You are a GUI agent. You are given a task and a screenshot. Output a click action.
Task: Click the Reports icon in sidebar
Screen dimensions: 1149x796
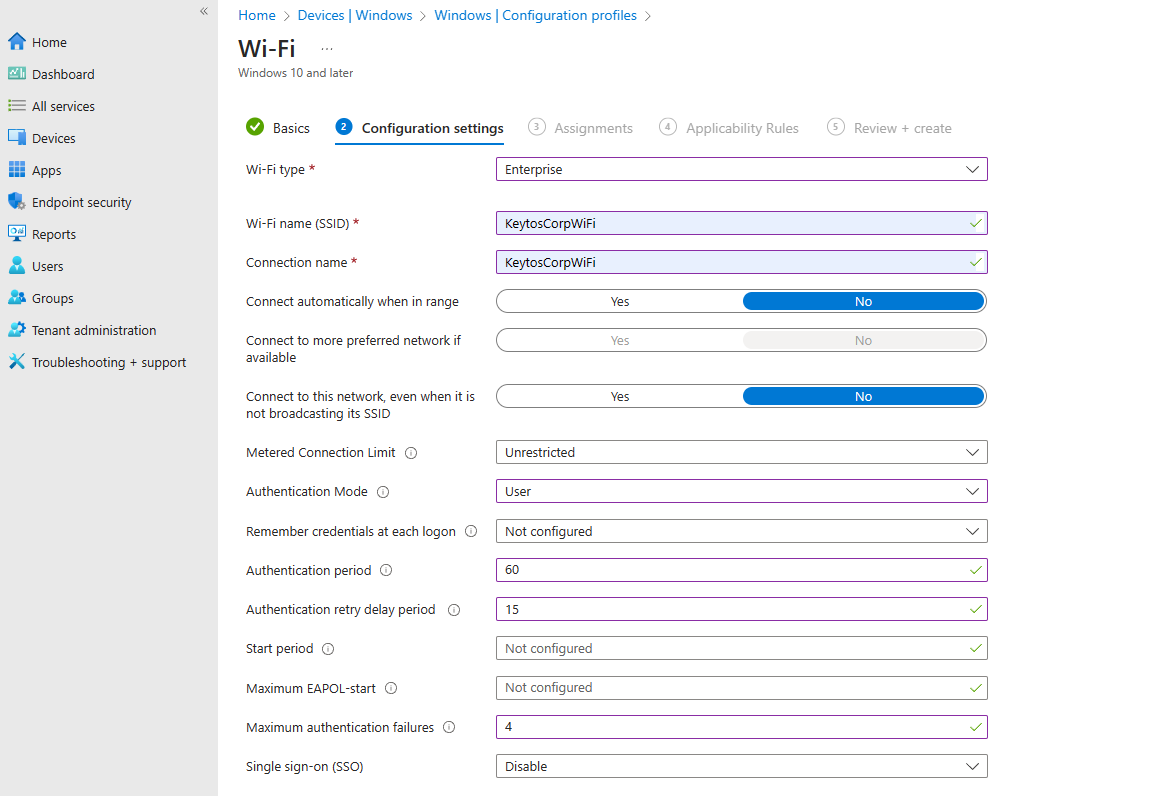[17, 233]
